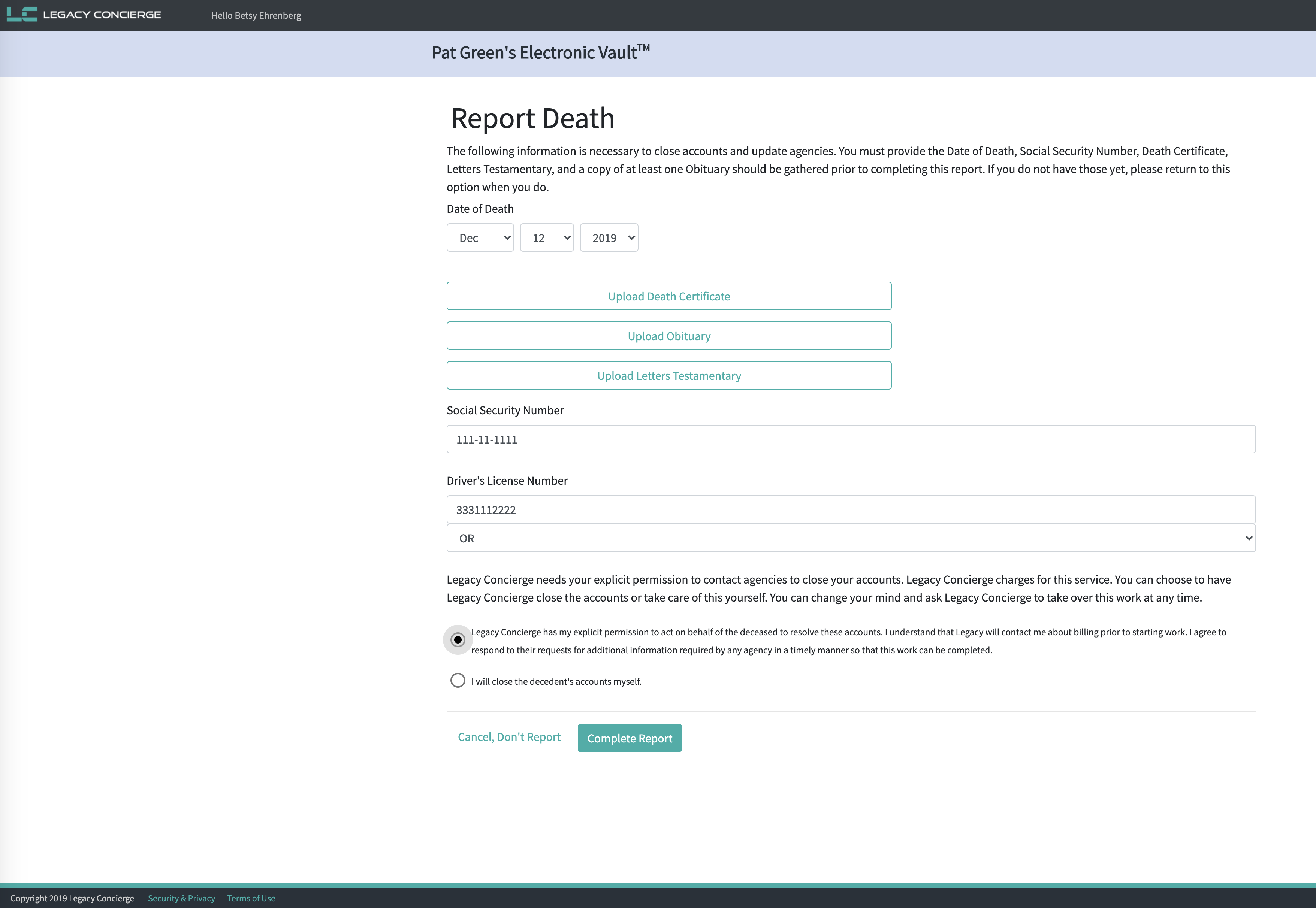Click the Hello Betsy Ehrenberg greeting
Viewport: 1316px width, 908px height.
[256, 15]
